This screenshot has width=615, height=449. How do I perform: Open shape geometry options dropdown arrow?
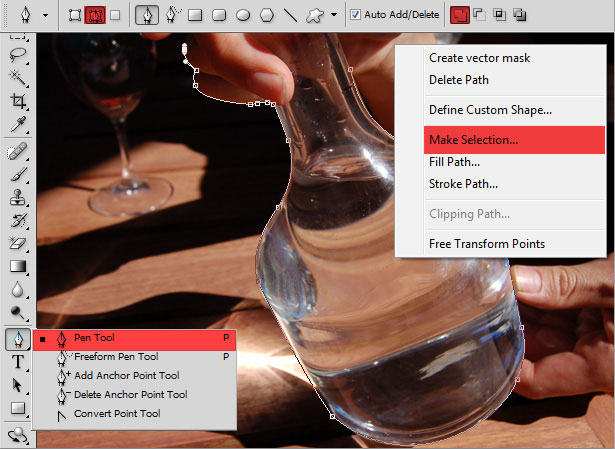point(334,15)
